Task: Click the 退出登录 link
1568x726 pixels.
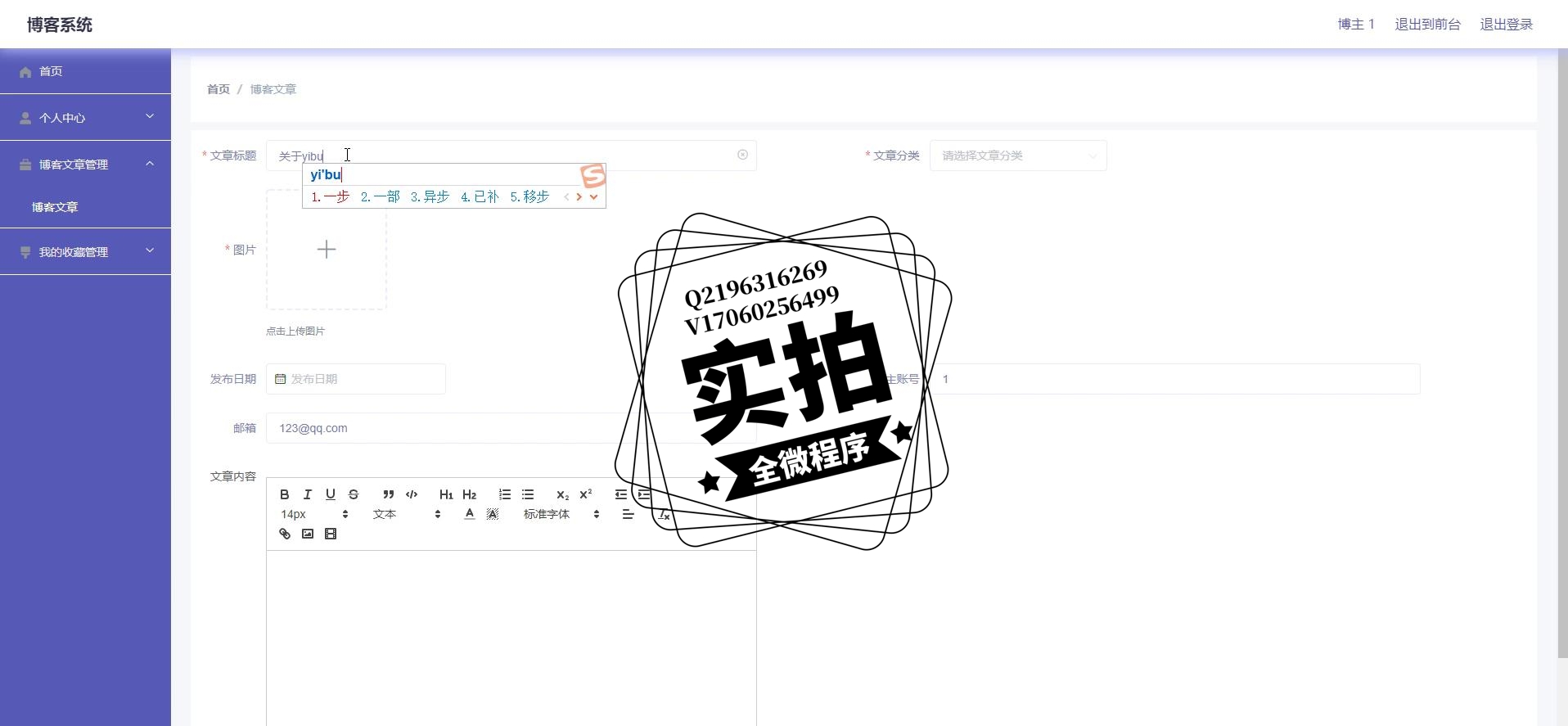Action: tap(1506, 25)
